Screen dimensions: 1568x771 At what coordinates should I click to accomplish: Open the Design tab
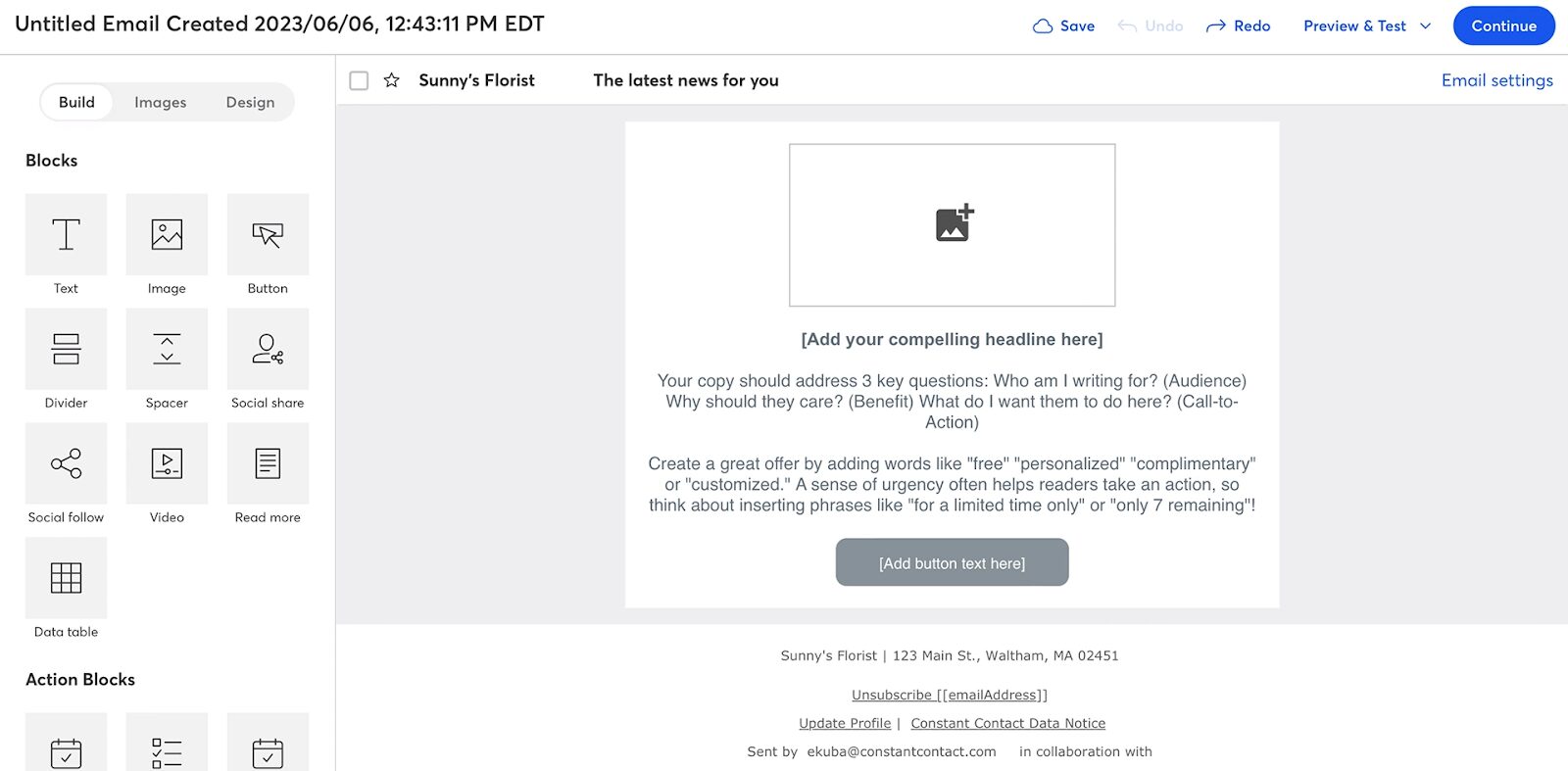coord(250,102)
